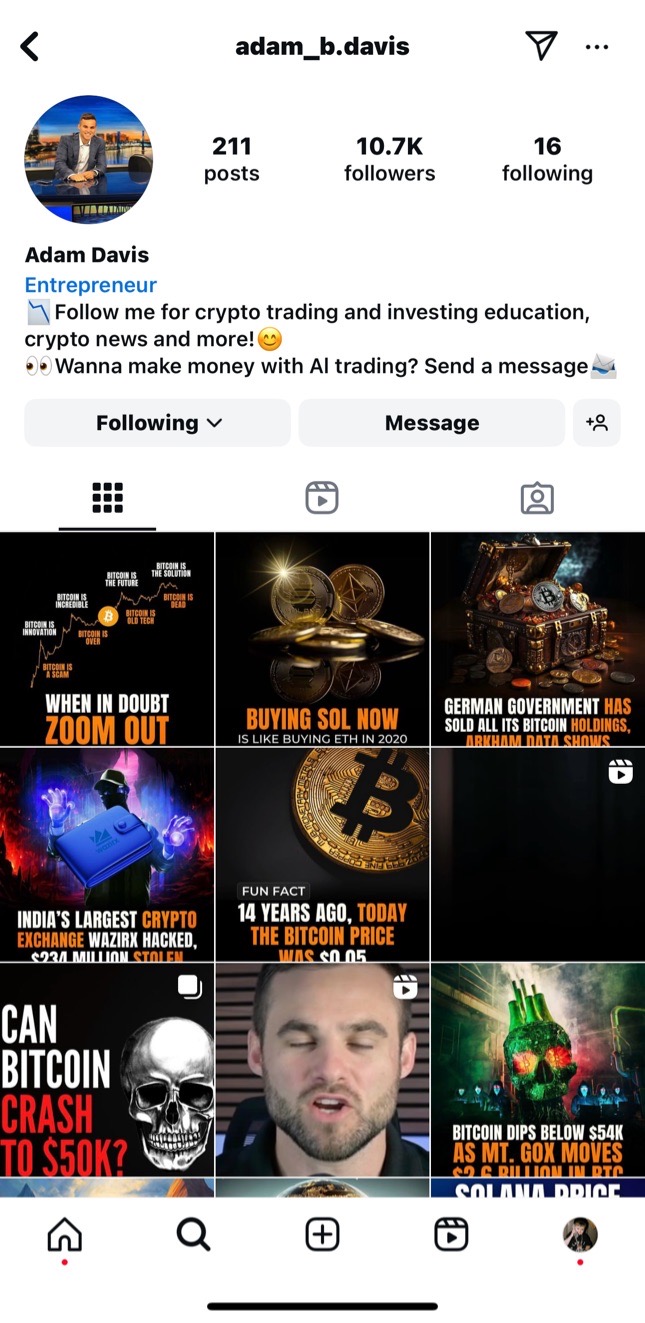Open the 16 following list

coord(547,160)
